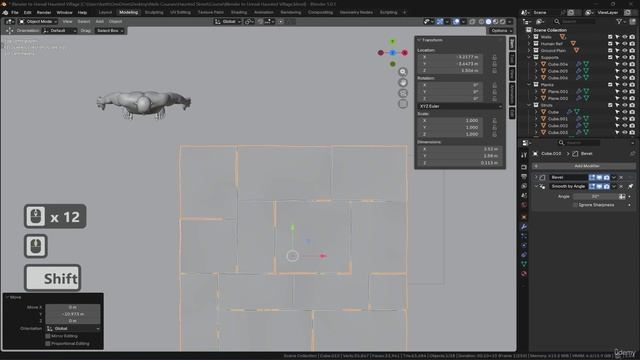Image resolution: width=640 pixels, height=360 pixels.
Task: Click the Move Y value field
Action: [73, 314]
